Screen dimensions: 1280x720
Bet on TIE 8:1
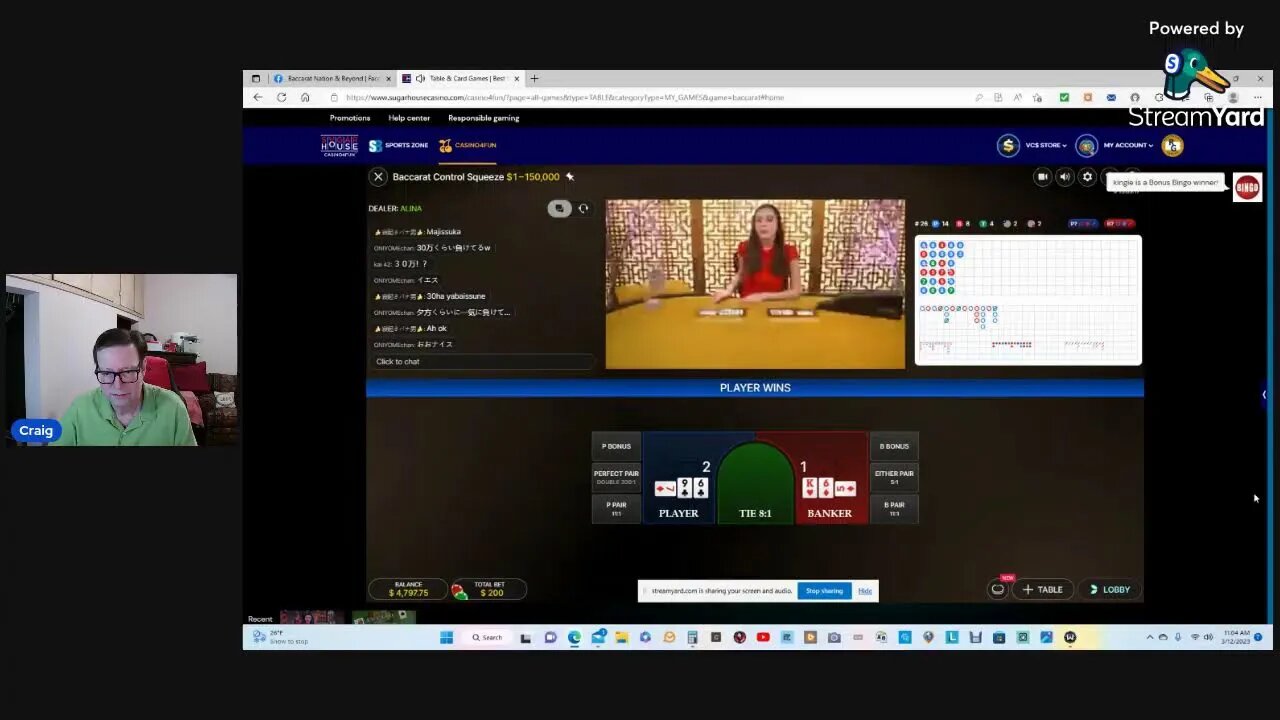point(755,485)
